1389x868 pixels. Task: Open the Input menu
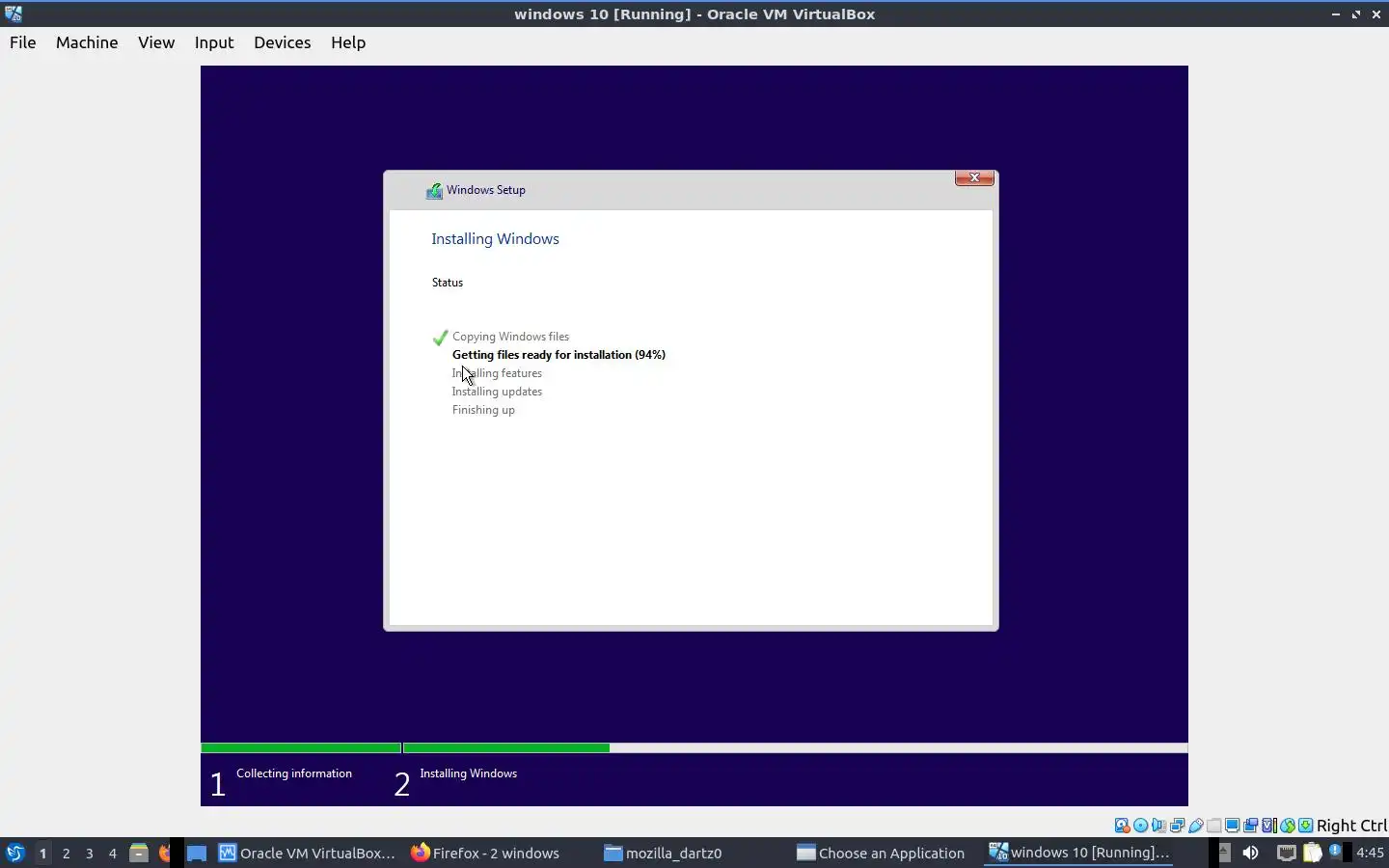point(214,42)
